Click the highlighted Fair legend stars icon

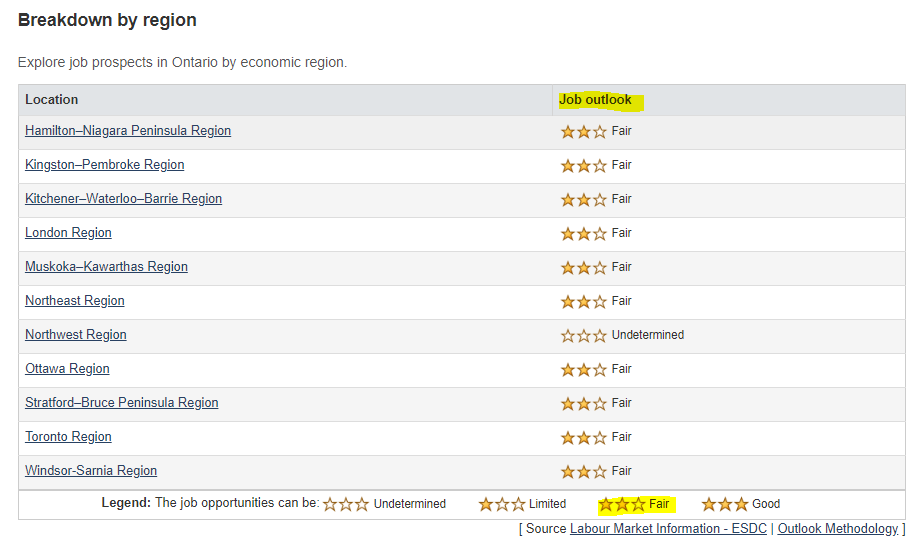622,505
